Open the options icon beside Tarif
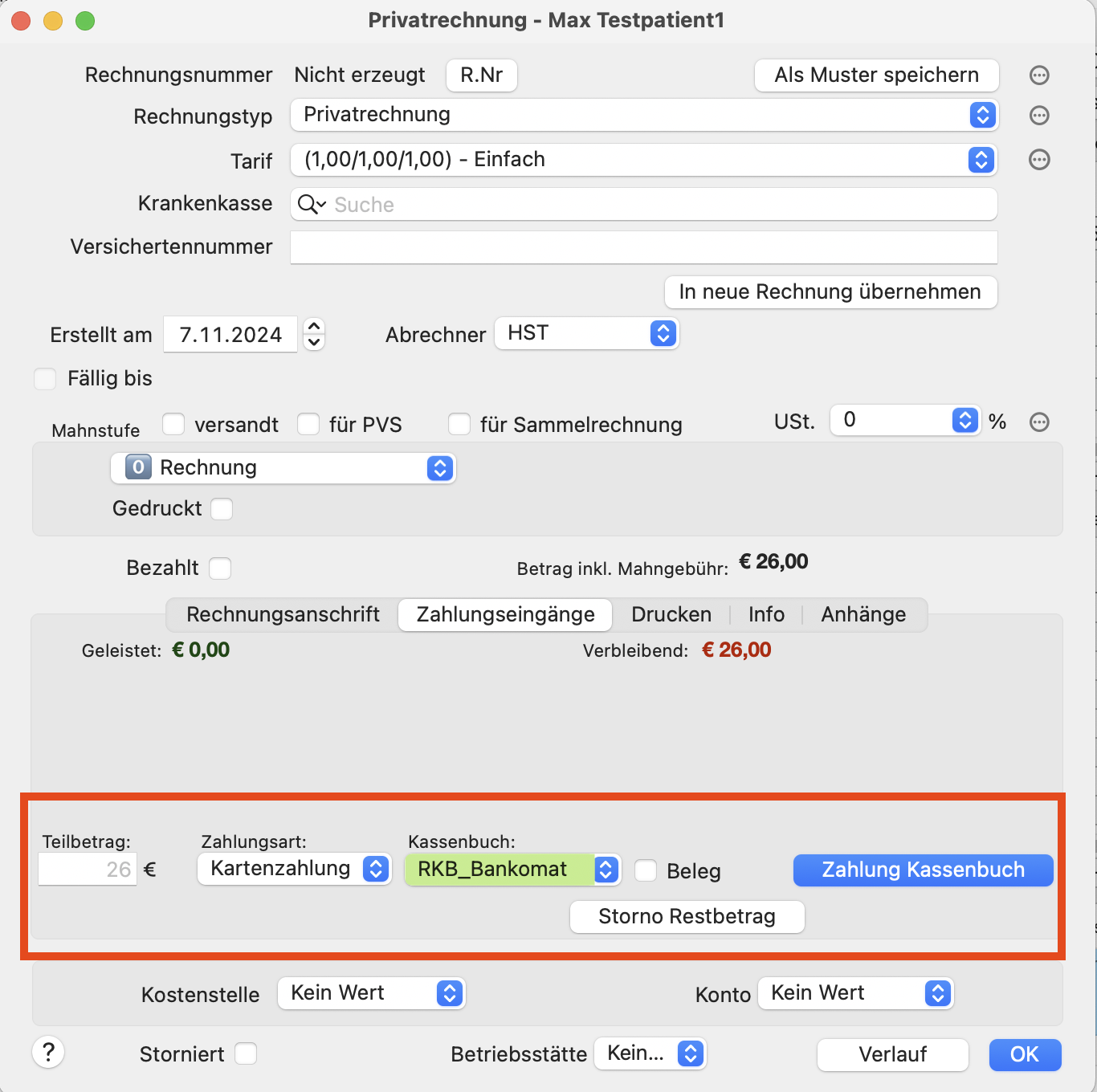Viewport: 1097px width, 1092px height. (x=1039, y=160)
